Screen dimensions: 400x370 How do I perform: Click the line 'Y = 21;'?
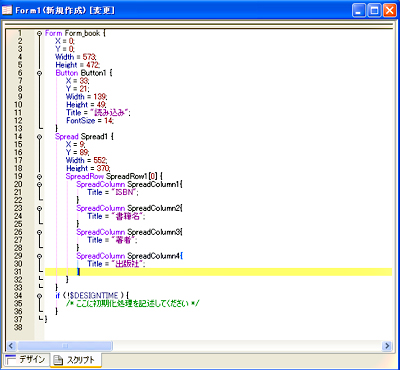click(77, 89)
